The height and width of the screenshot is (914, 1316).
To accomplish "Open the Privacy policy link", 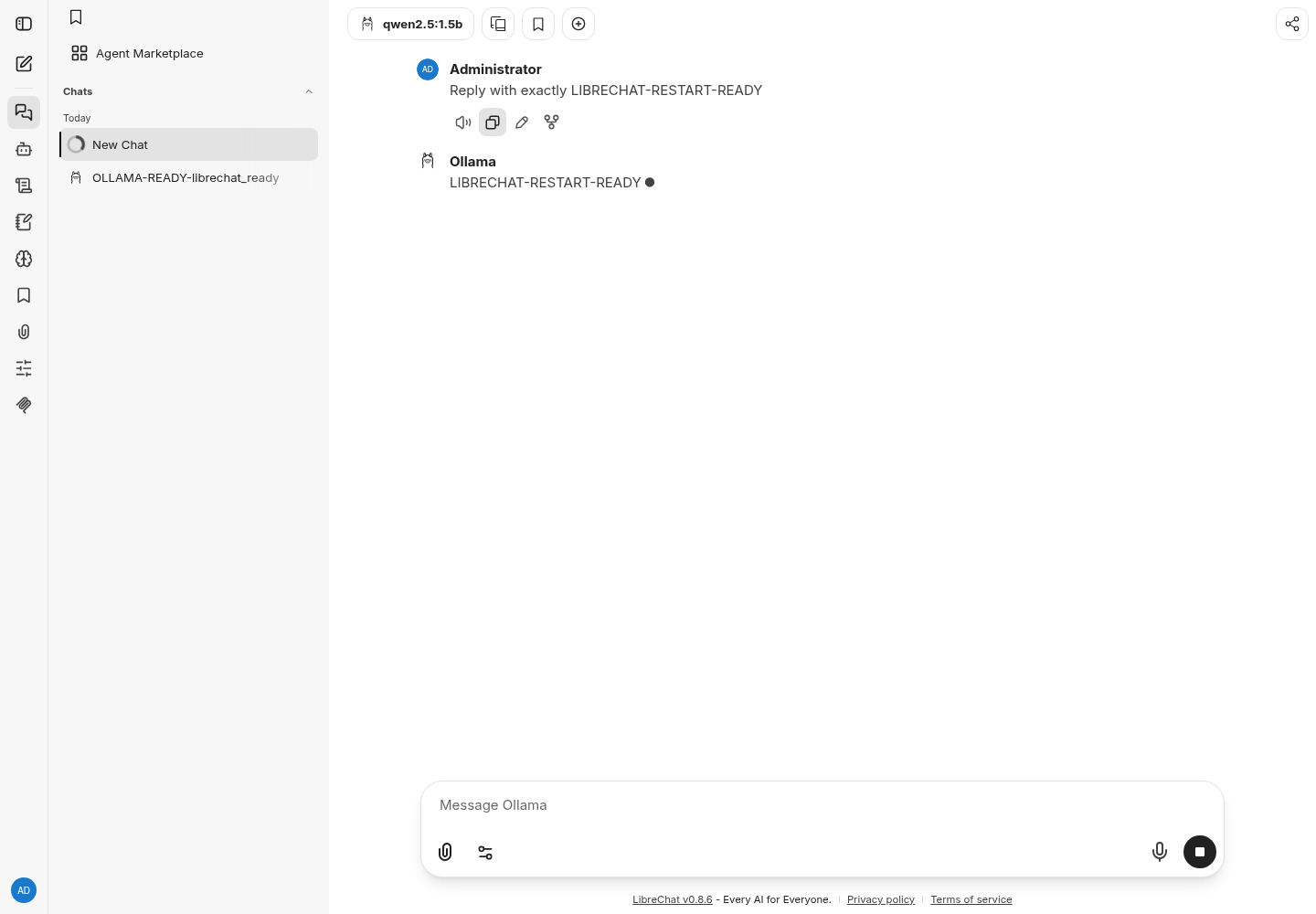I will pos(881,899).
